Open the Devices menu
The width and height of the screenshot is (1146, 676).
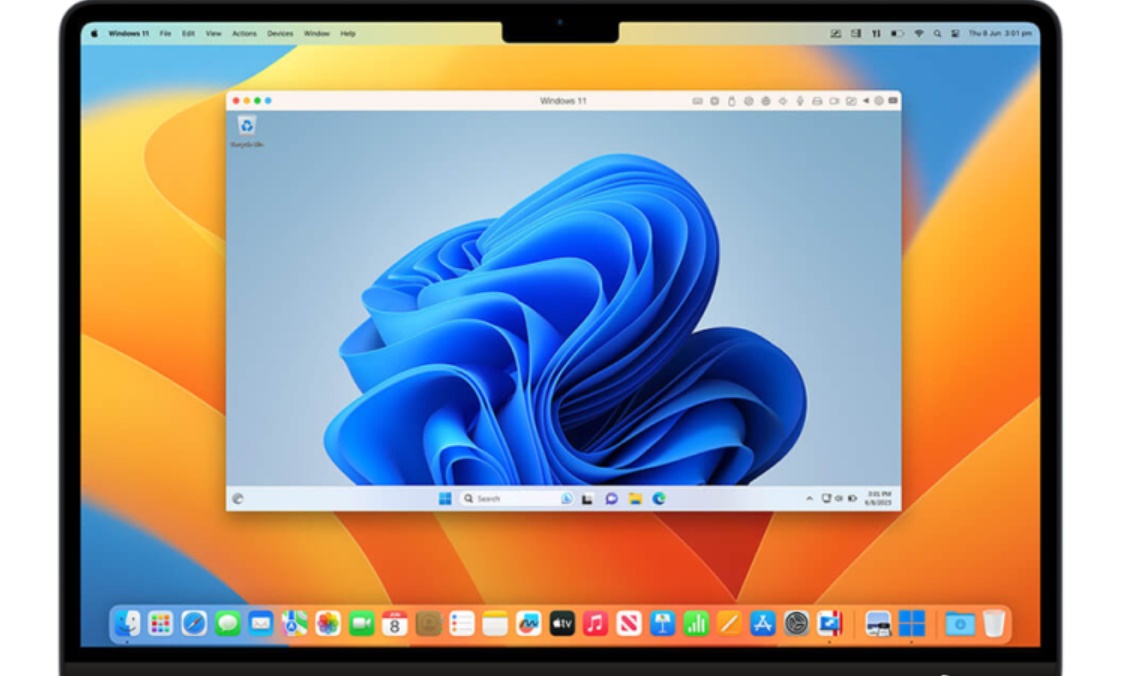click(280, 34)
